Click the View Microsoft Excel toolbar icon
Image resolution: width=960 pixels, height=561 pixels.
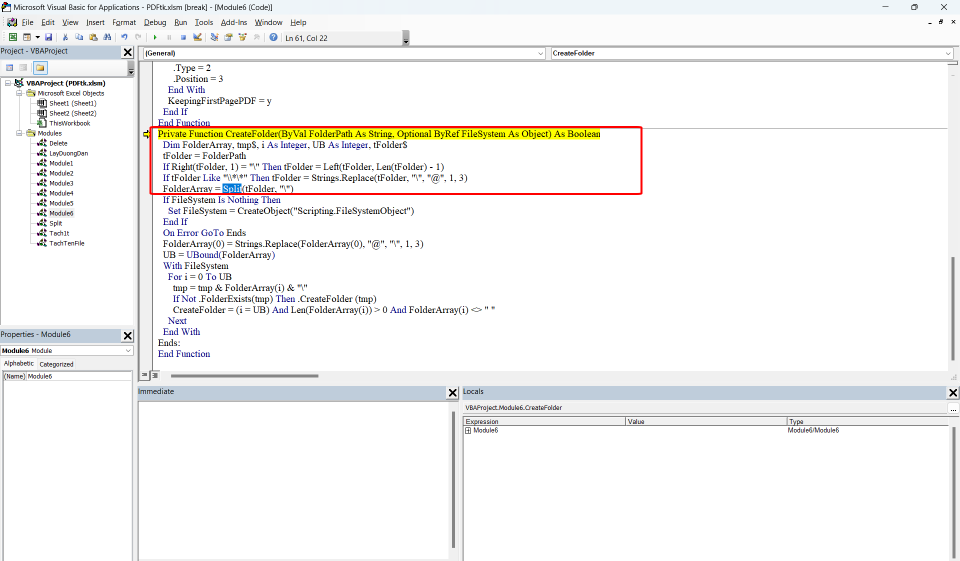coord(12,37)
